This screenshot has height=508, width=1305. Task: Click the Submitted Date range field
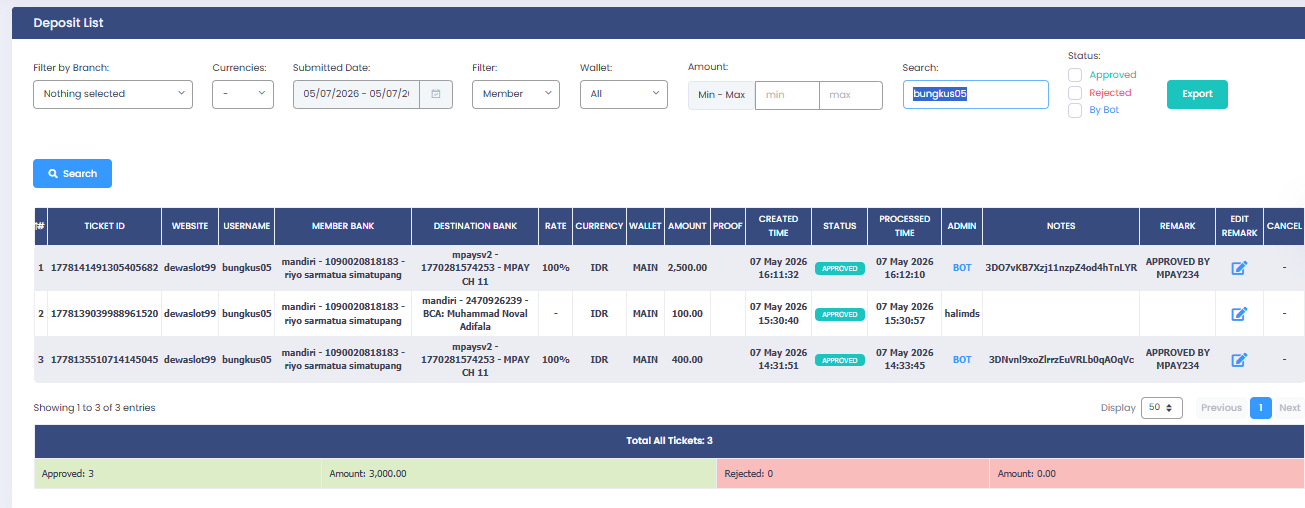356,94
